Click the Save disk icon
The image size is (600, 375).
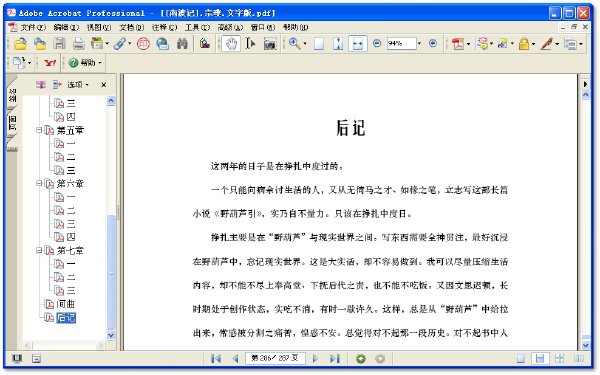click(x=59, y=44)
